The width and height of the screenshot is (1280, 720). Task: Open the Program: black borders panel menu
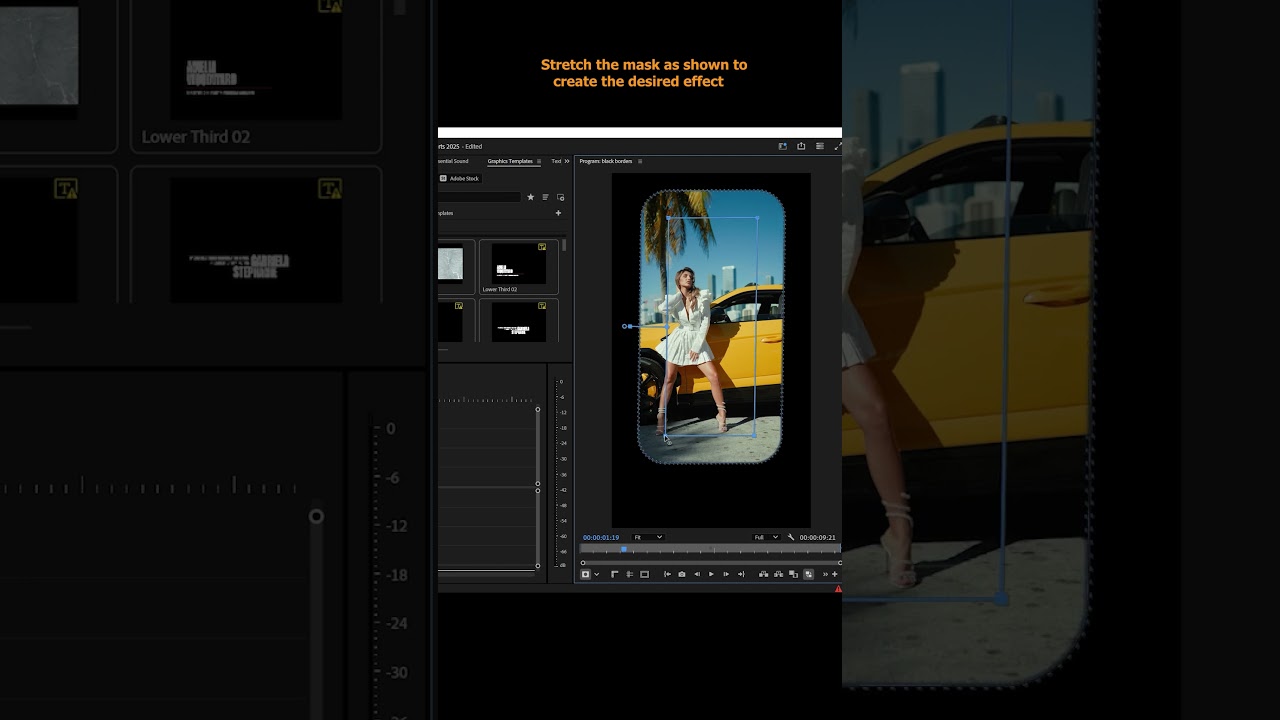coord(640,161)
